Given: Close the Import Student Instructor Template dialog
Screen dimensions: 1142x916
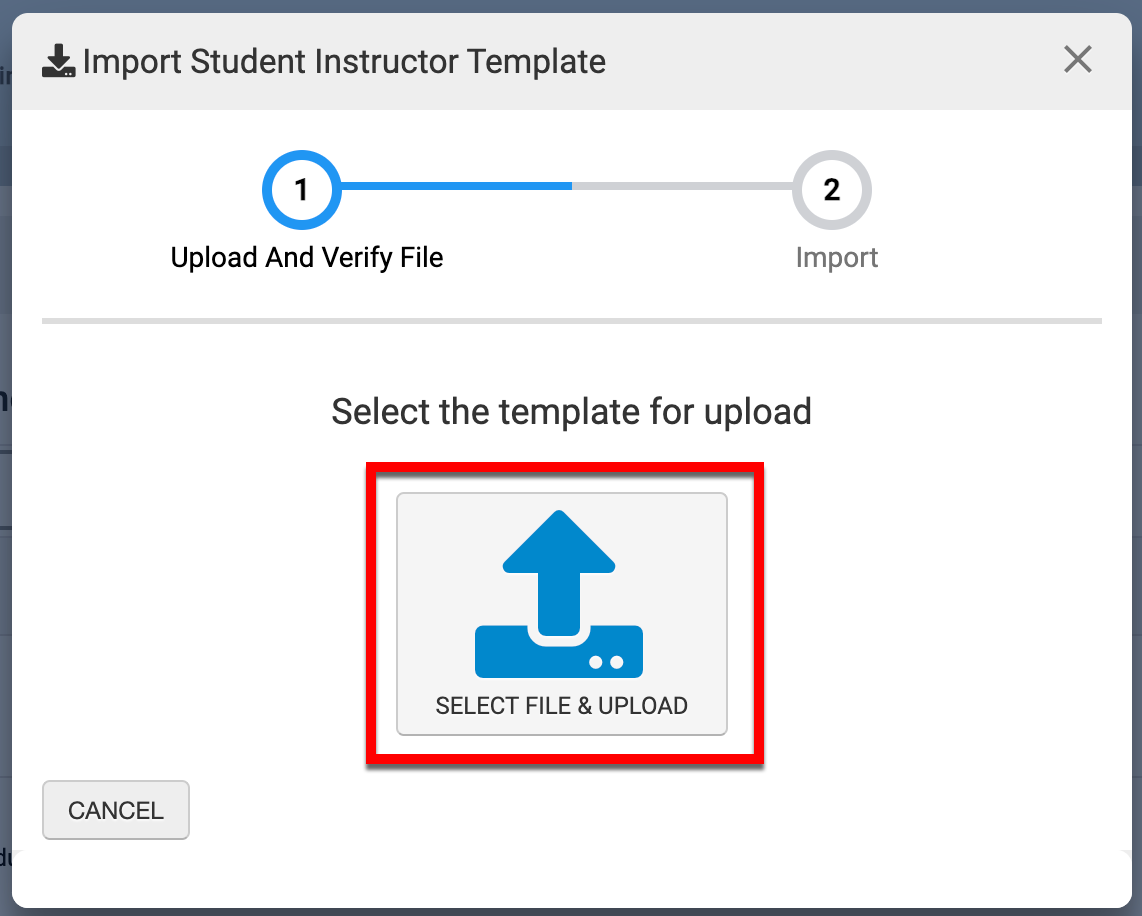Looking at the screenshot, I should [x=1077, y=60].
